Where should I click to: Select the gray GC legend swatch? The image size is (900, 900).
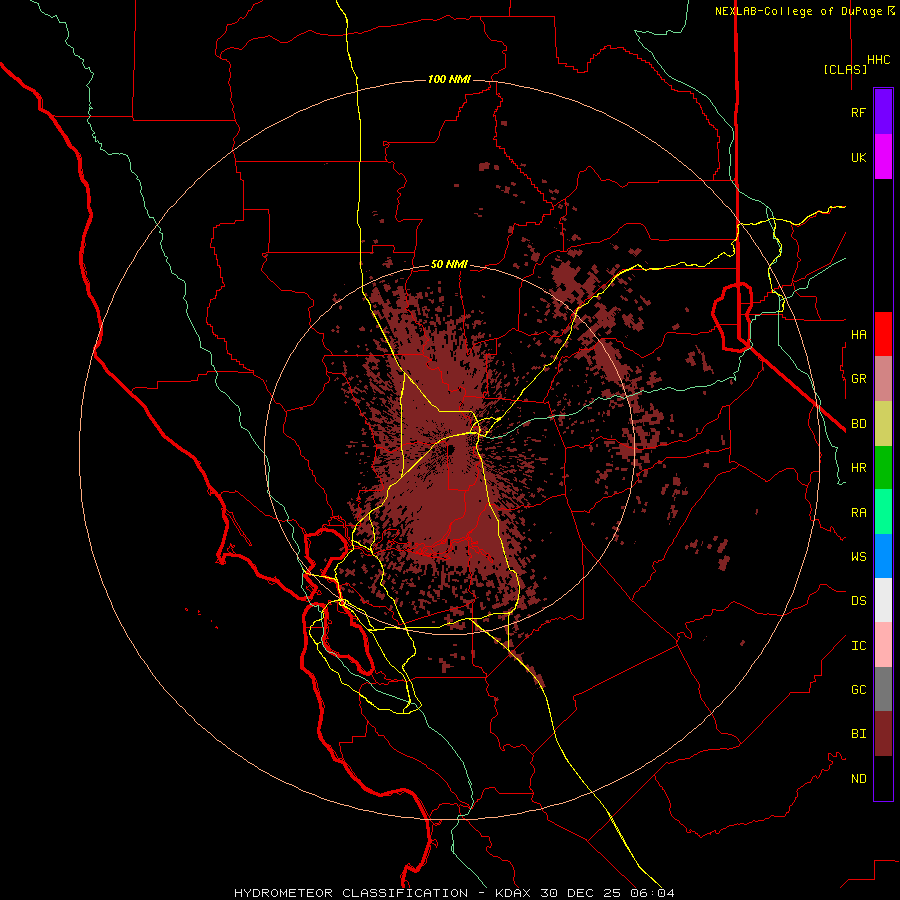click(x=883, y=689)
